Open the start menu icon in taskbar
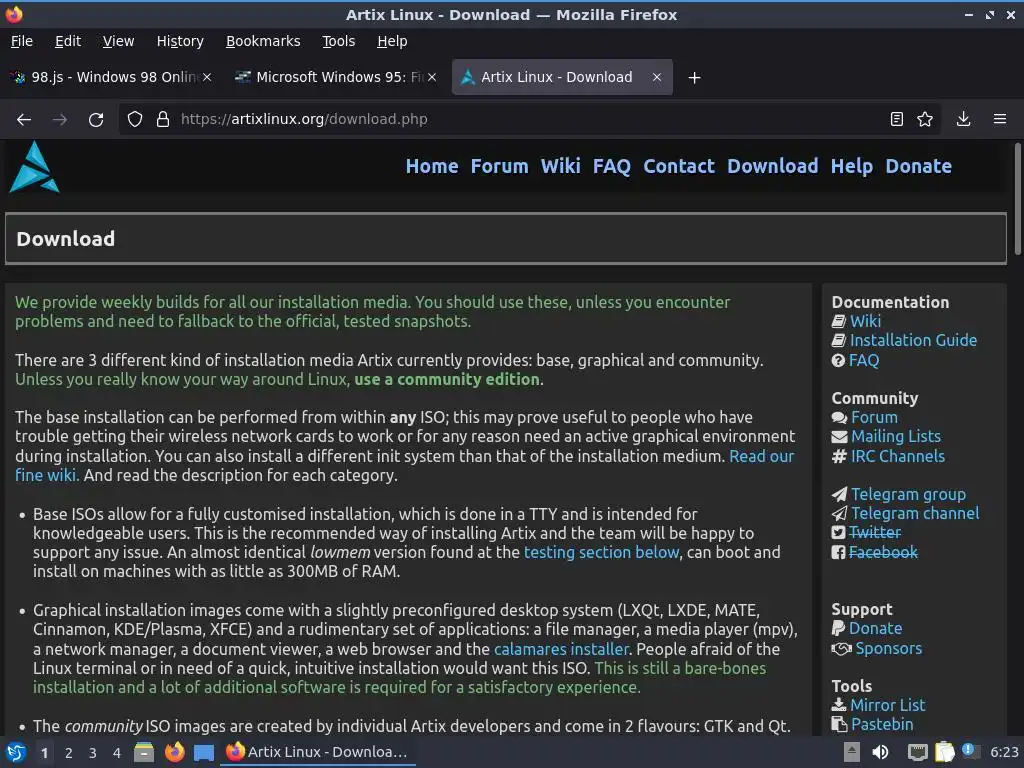 point(16,752)
